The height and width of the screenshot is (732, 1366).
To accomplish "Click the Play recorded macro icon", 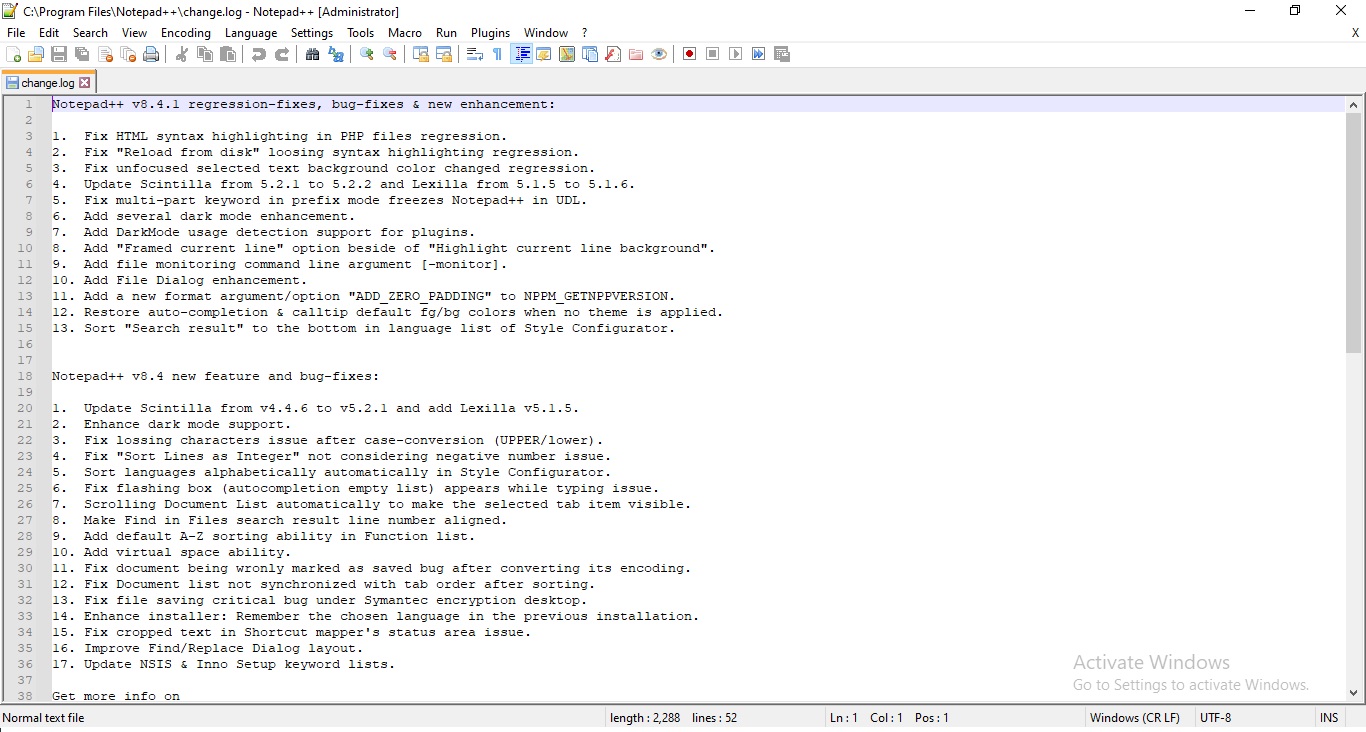I will 735,54.
